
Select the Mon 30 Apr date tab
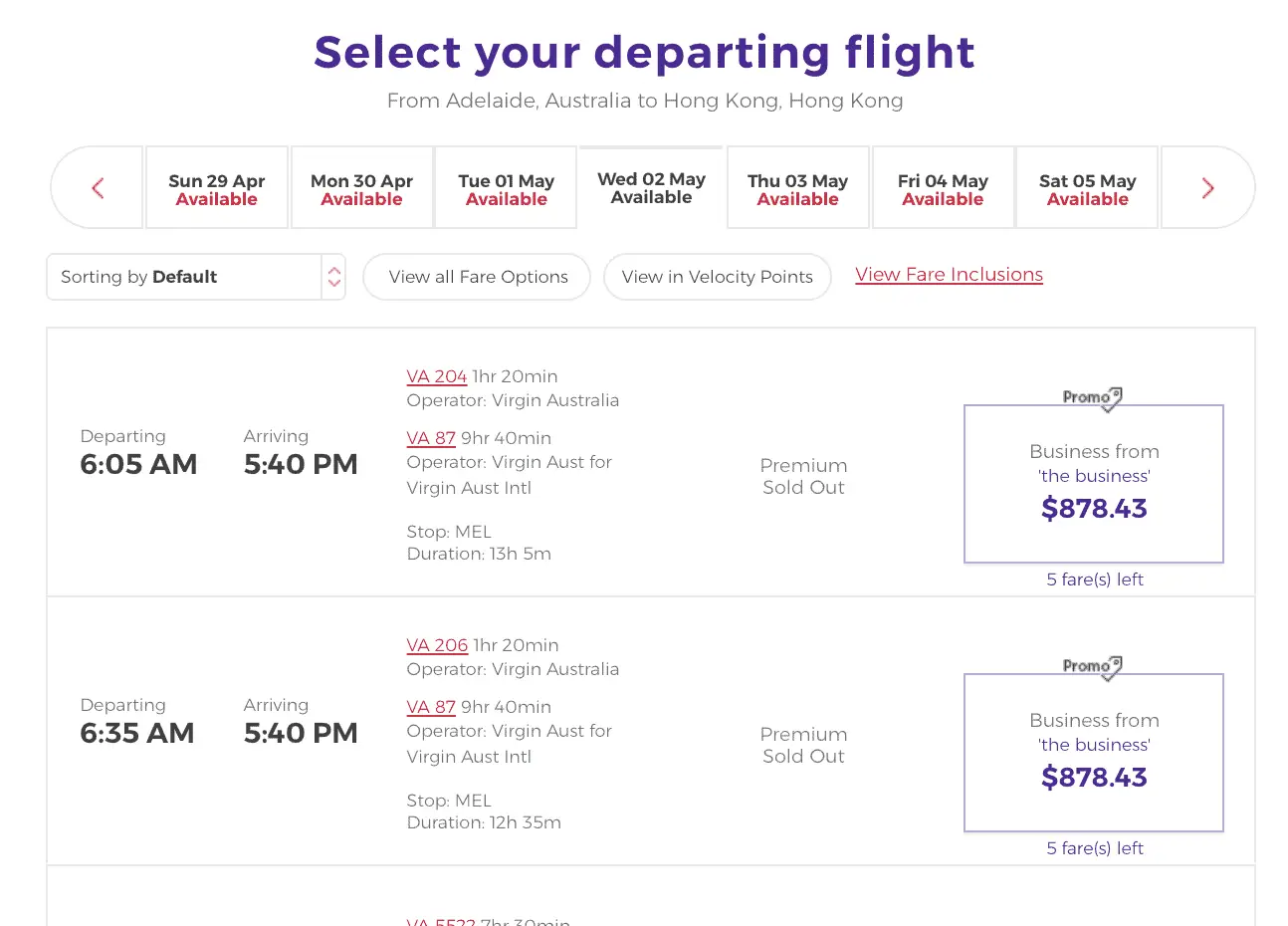tap(361, 188)
